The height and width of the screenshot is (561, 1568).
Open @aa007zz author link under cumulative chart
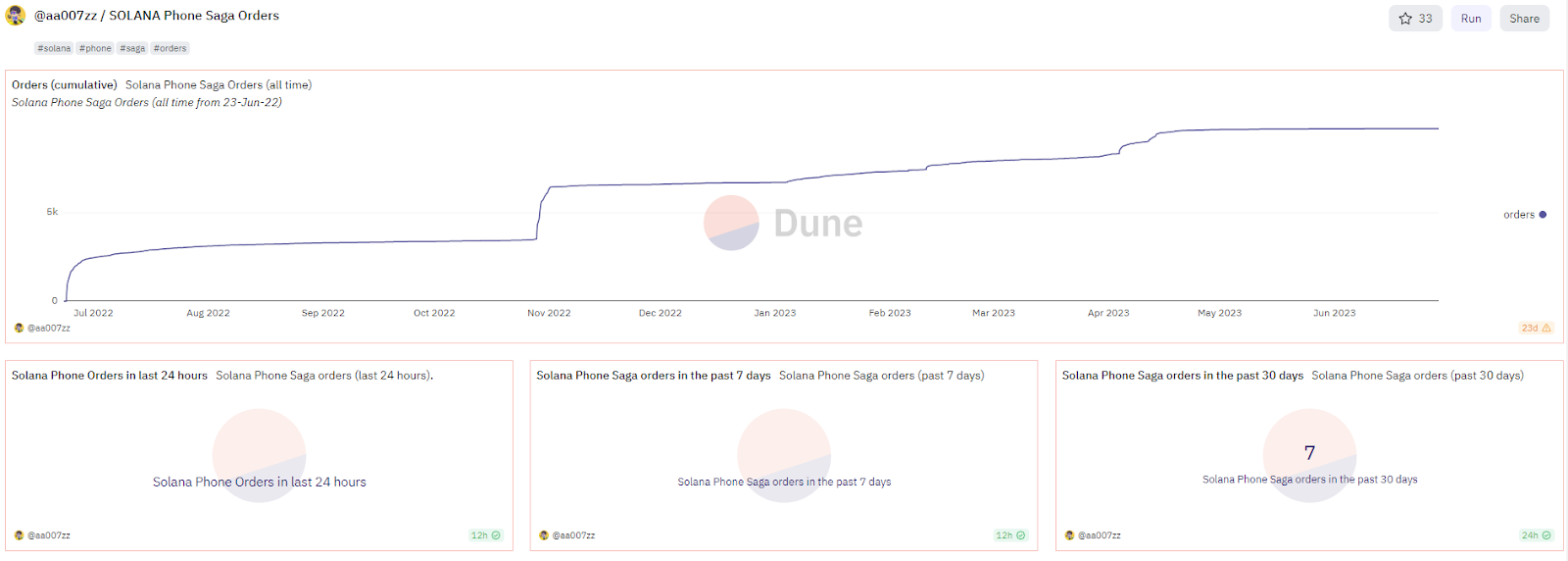49,329
